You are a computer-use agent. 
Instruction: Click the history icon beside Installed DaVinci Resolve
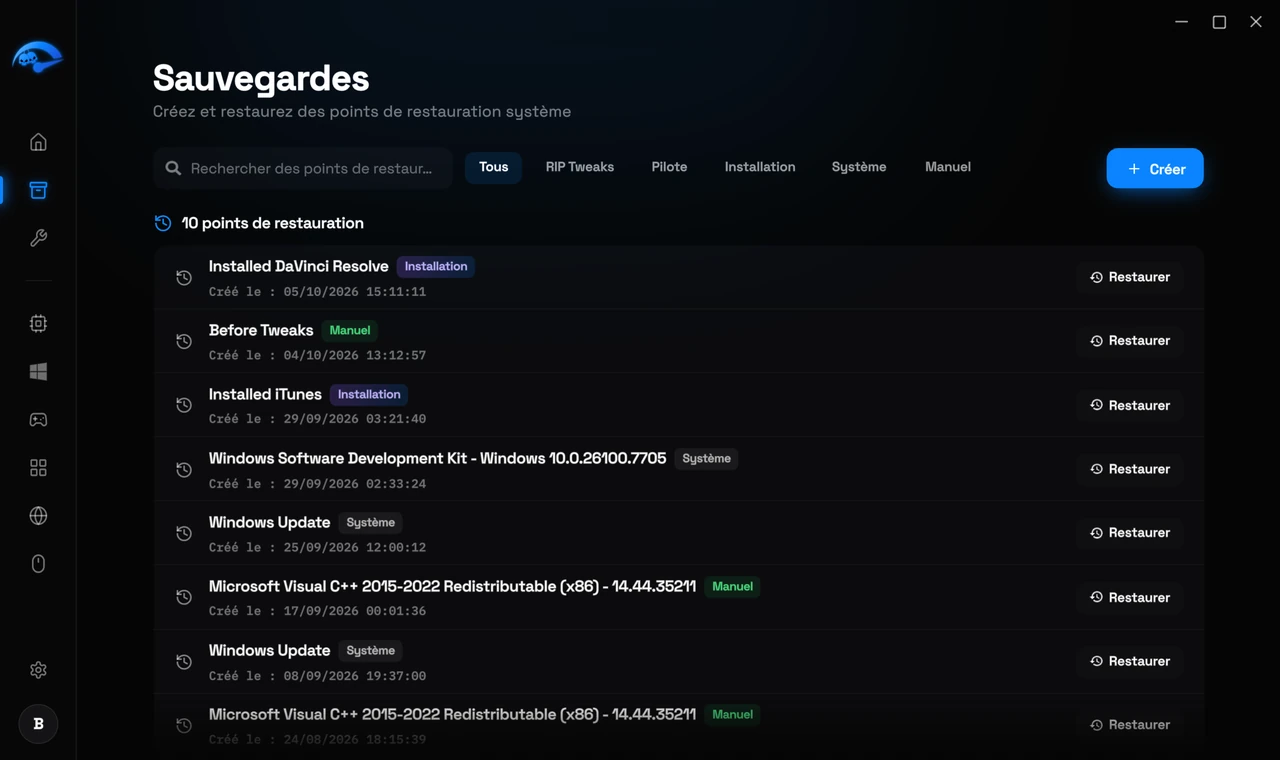(x=184, y=277)
